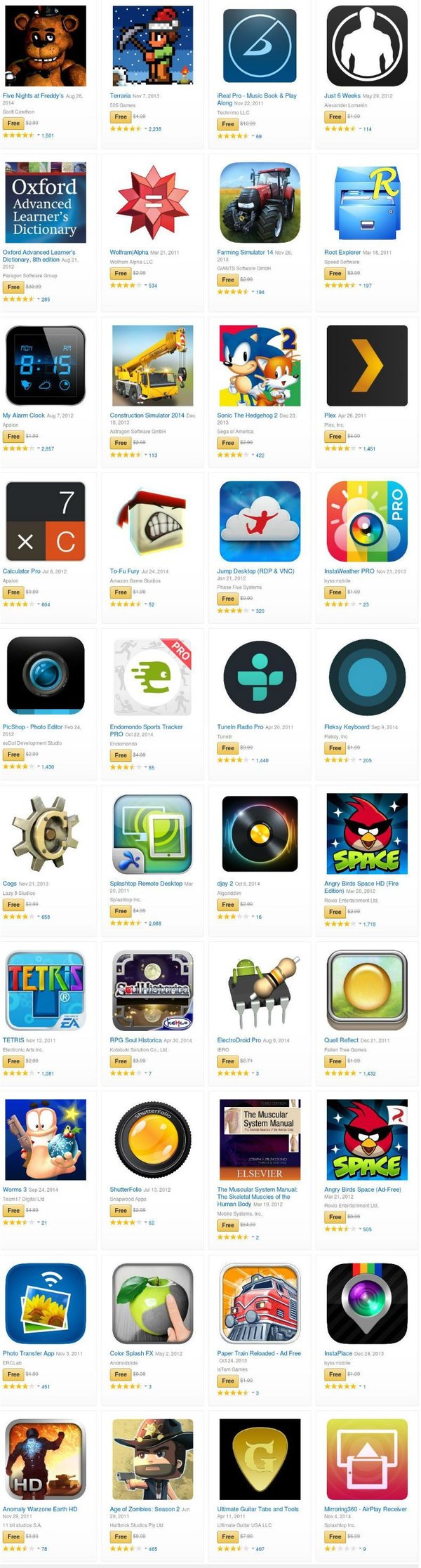Expand rating arrow beside Cogs stars
This screenshot has width=421, height=1568.
click(x=38, y=917)
